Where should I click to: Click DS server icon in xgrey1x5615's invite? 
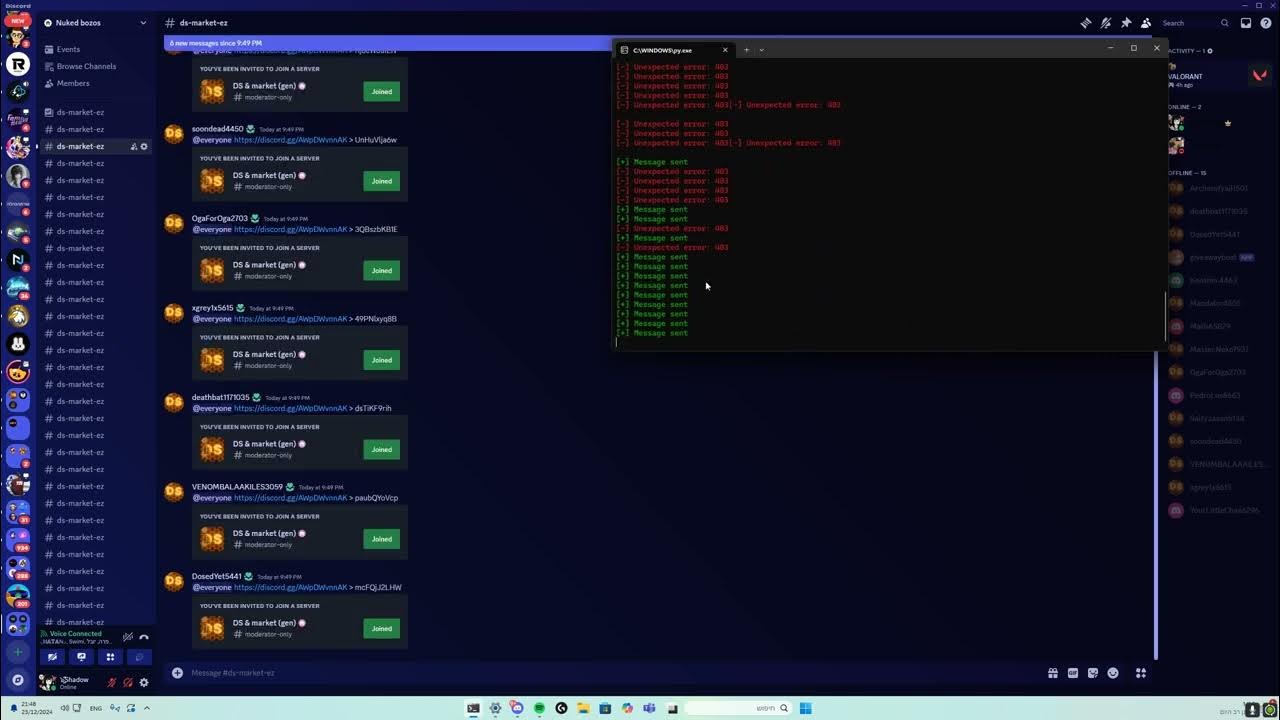click(212, 360)
